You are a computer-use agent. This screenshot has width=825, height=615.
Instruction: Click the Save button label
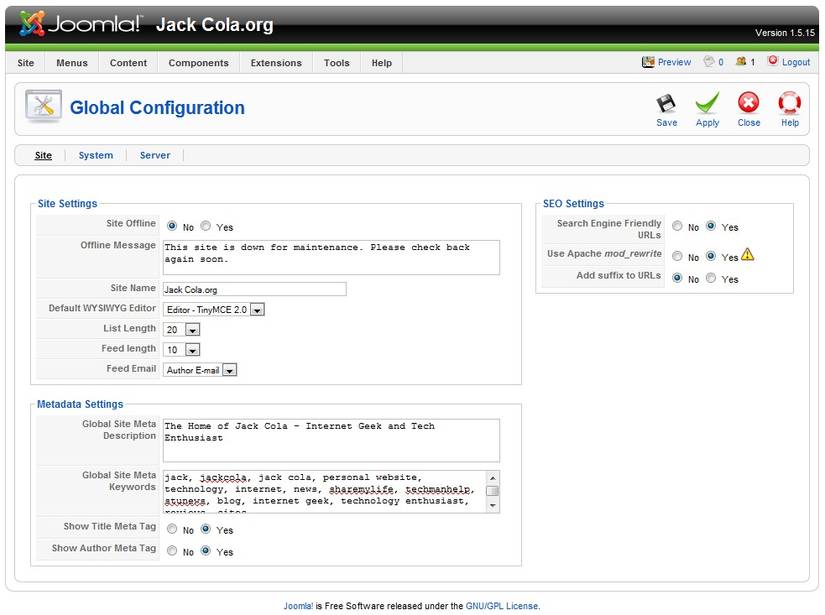(x=667, y=123)
